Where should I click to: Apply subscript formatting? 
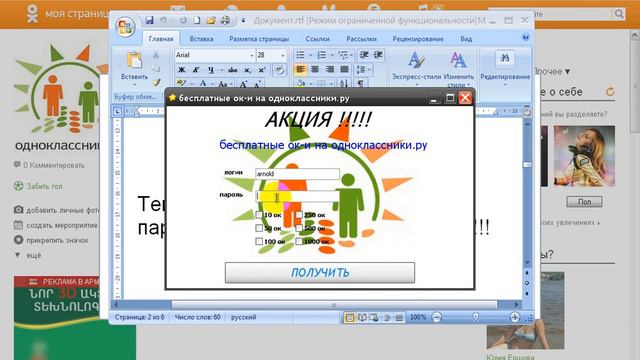coord(247,70)
